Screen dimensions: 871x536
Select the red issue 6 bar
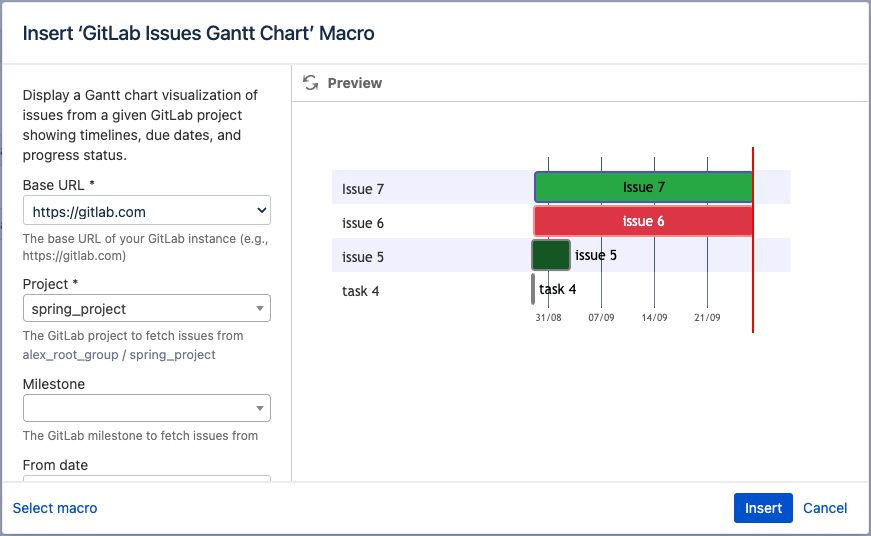pyautogui.click(x=643, y=222)
